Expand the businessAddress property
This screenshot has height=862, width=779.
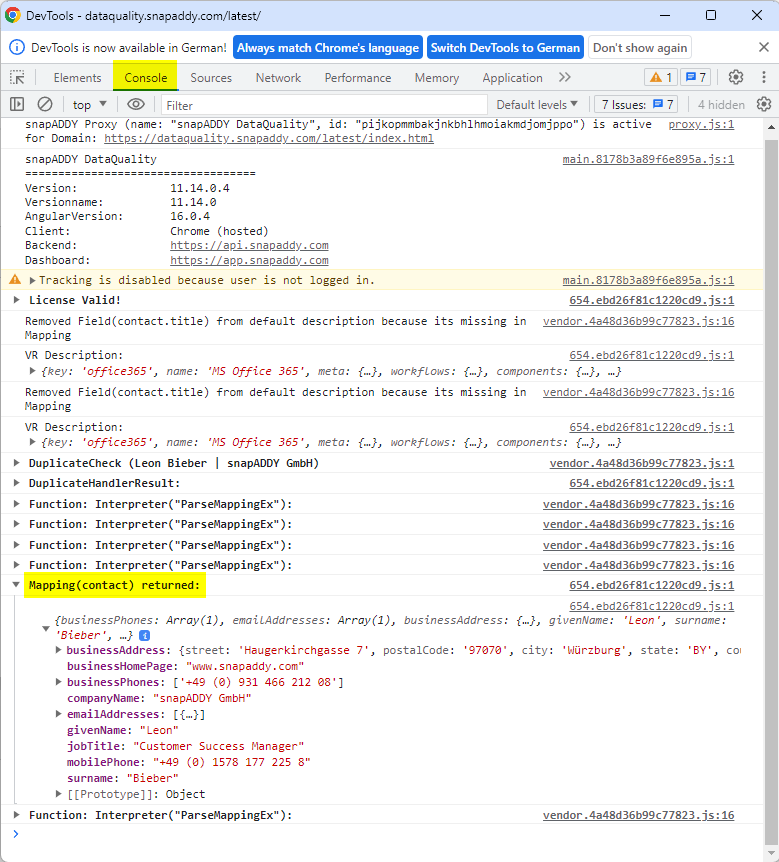pyautogui.click(x=58, y=650)
